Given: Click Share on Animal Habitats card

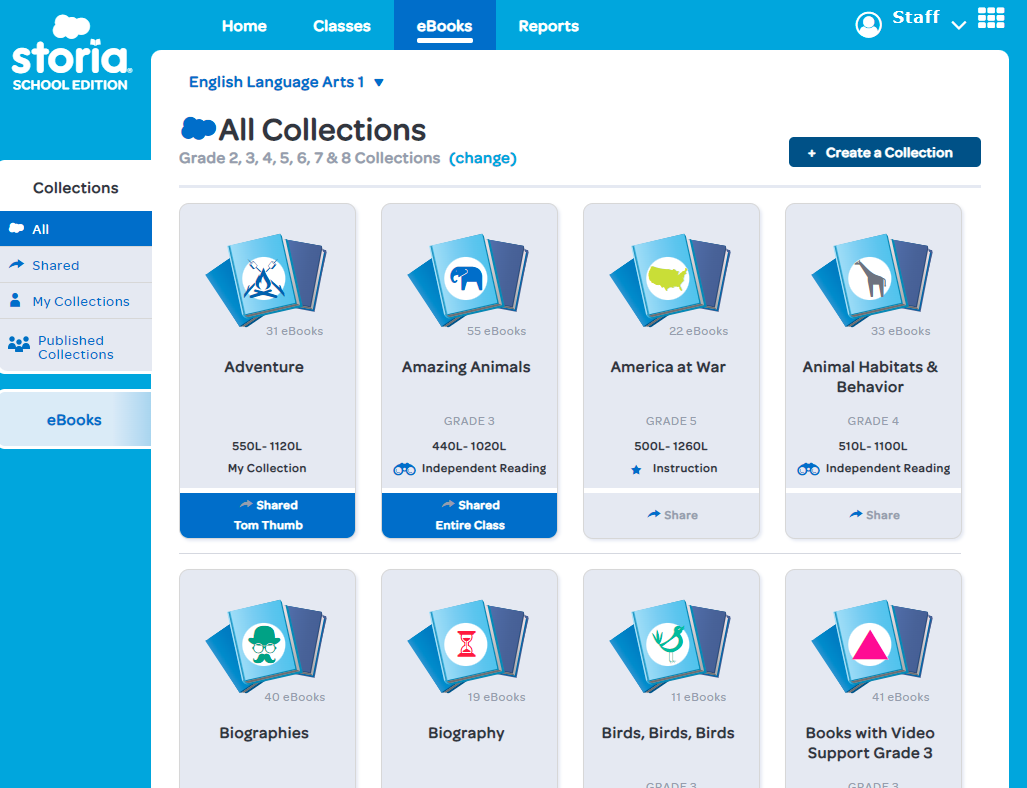Looking at the screenshot, I should click(x=874, y=515).
